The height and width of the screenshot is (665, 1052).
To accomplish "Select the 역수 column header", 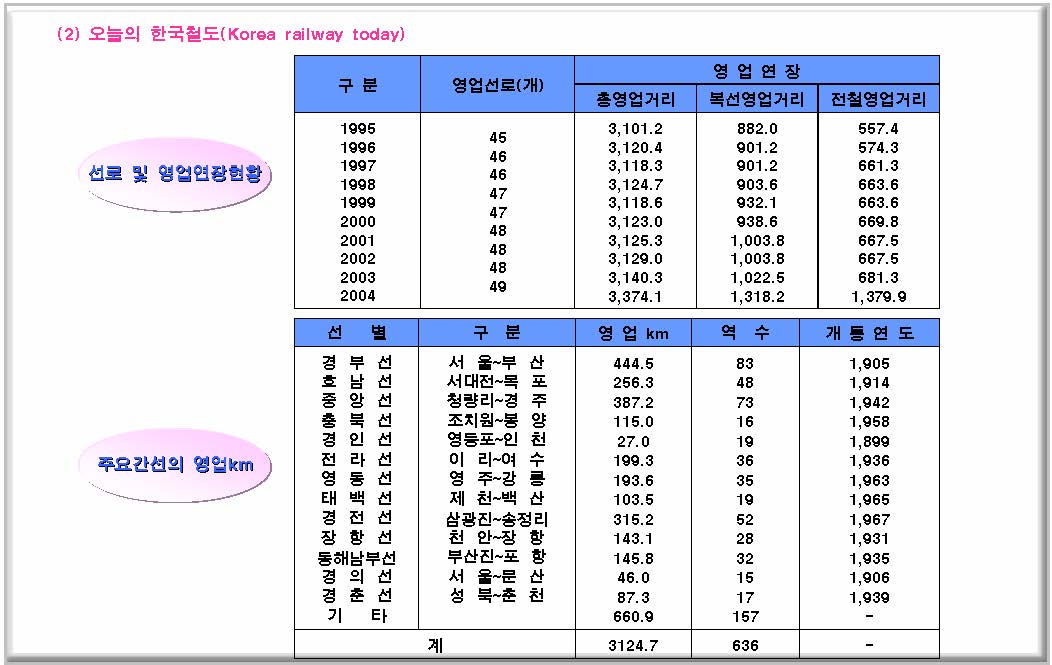I will tap(744, 333).
